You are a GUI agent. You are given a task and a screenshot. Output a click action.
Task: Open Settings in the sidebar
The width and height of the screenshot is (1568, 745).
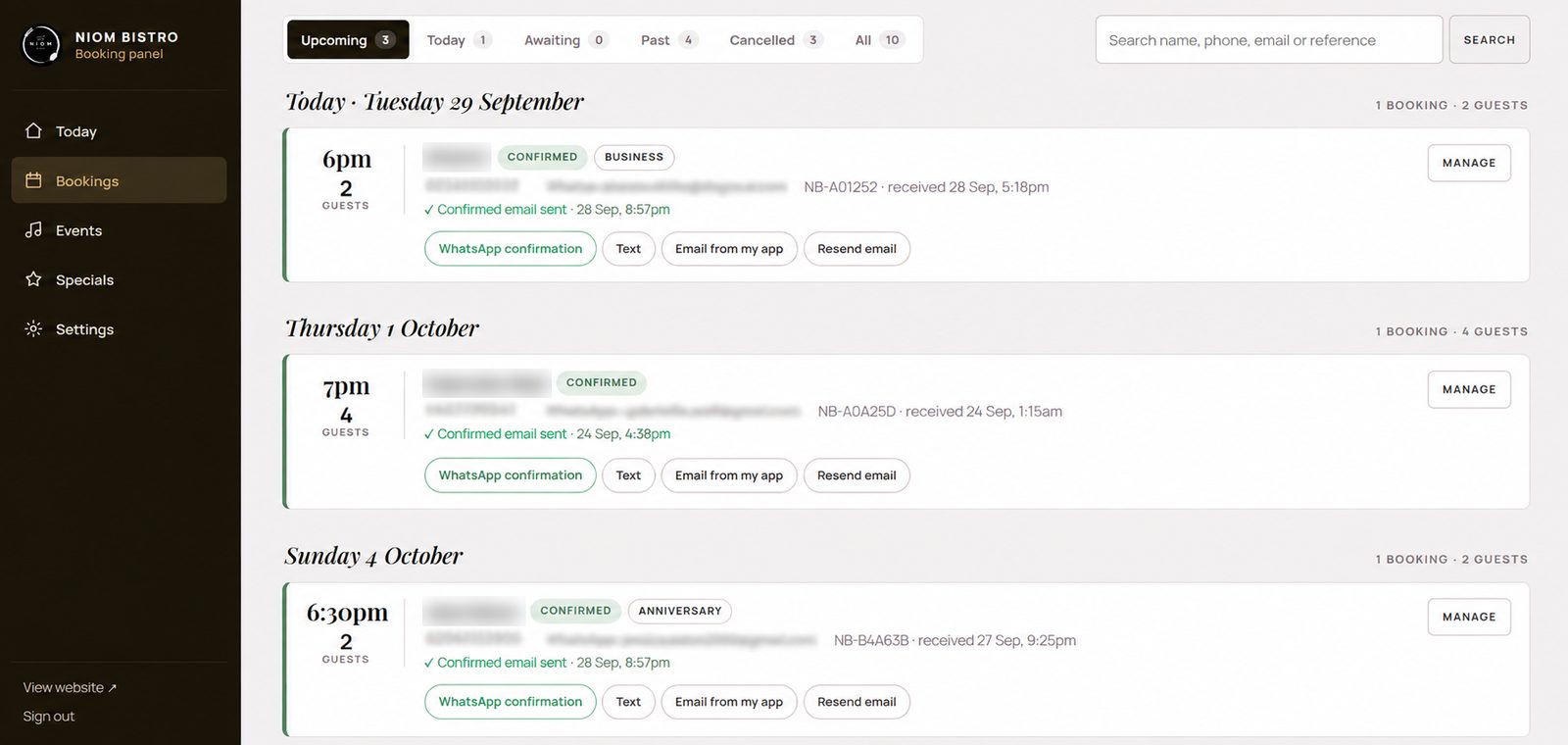click(x=119, y=329)
